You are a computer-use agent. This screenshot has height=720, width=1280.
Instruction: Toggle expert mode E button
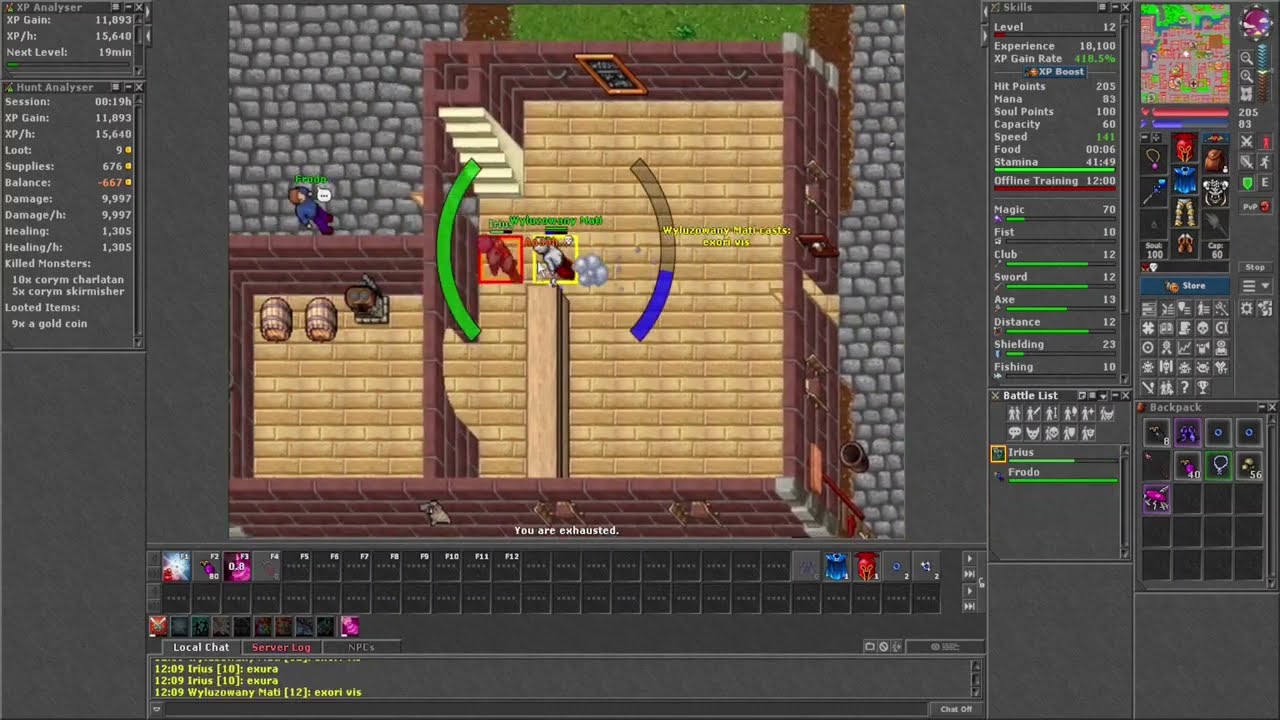(x=1267, y=182)
